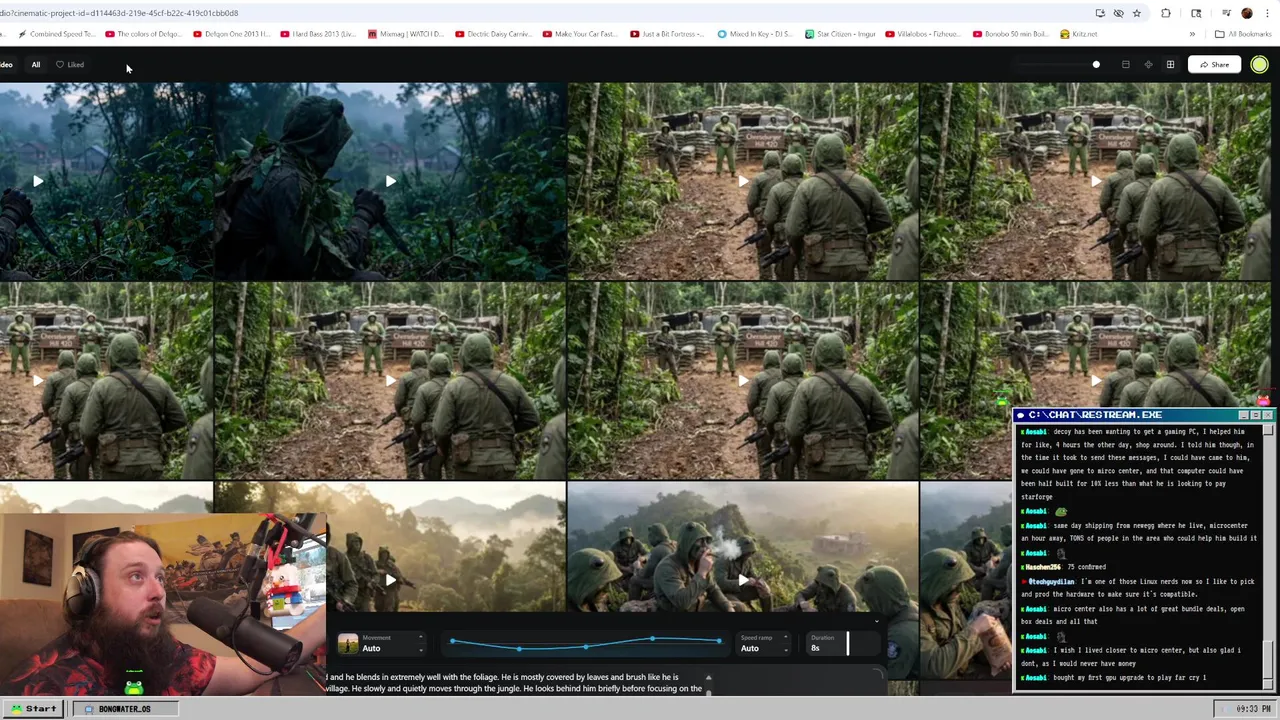Click the thumbnail zoom slider handle
This screenshot has height=720, width=1280.
[x=1096, y=65]
